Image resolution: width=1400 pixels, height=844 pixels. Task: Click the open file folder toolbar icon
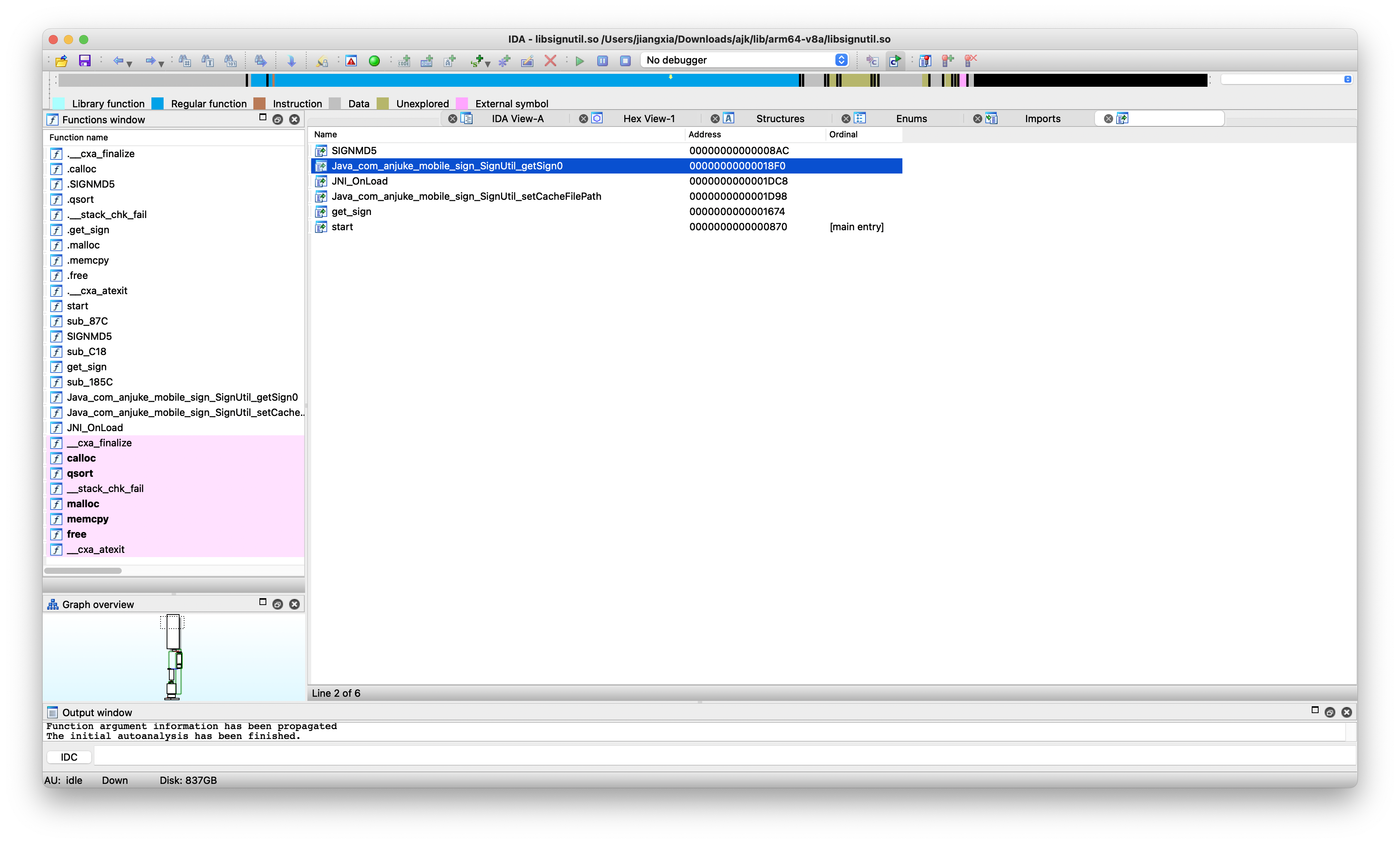click(61, 61)
